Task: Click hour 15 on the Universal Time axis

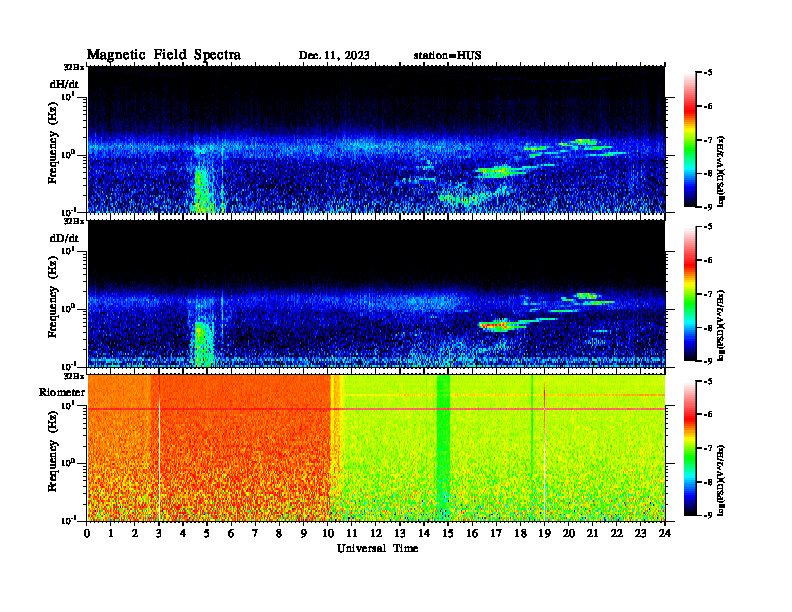Action: tap(448, 533)
